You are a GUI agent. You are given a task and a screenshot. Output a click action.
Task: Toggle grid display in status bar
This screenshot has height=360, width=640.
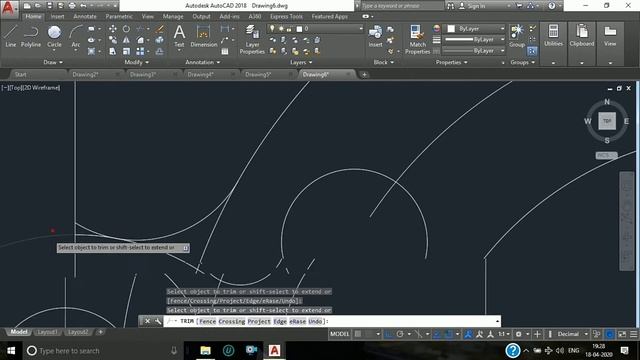[x=358, y=334]
